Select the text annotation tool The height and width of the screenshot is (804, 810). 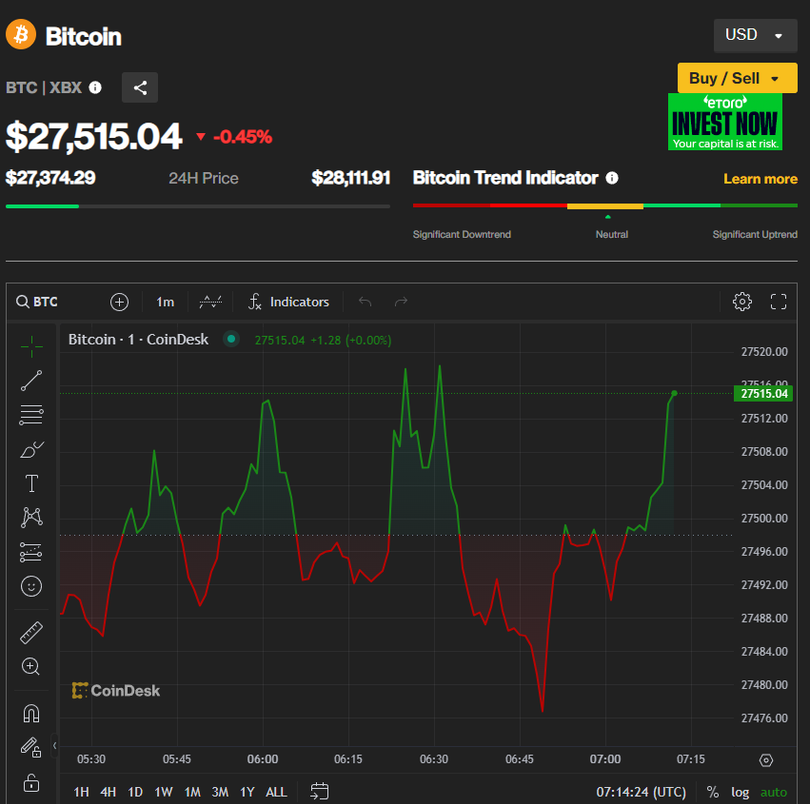pos(31,484)
